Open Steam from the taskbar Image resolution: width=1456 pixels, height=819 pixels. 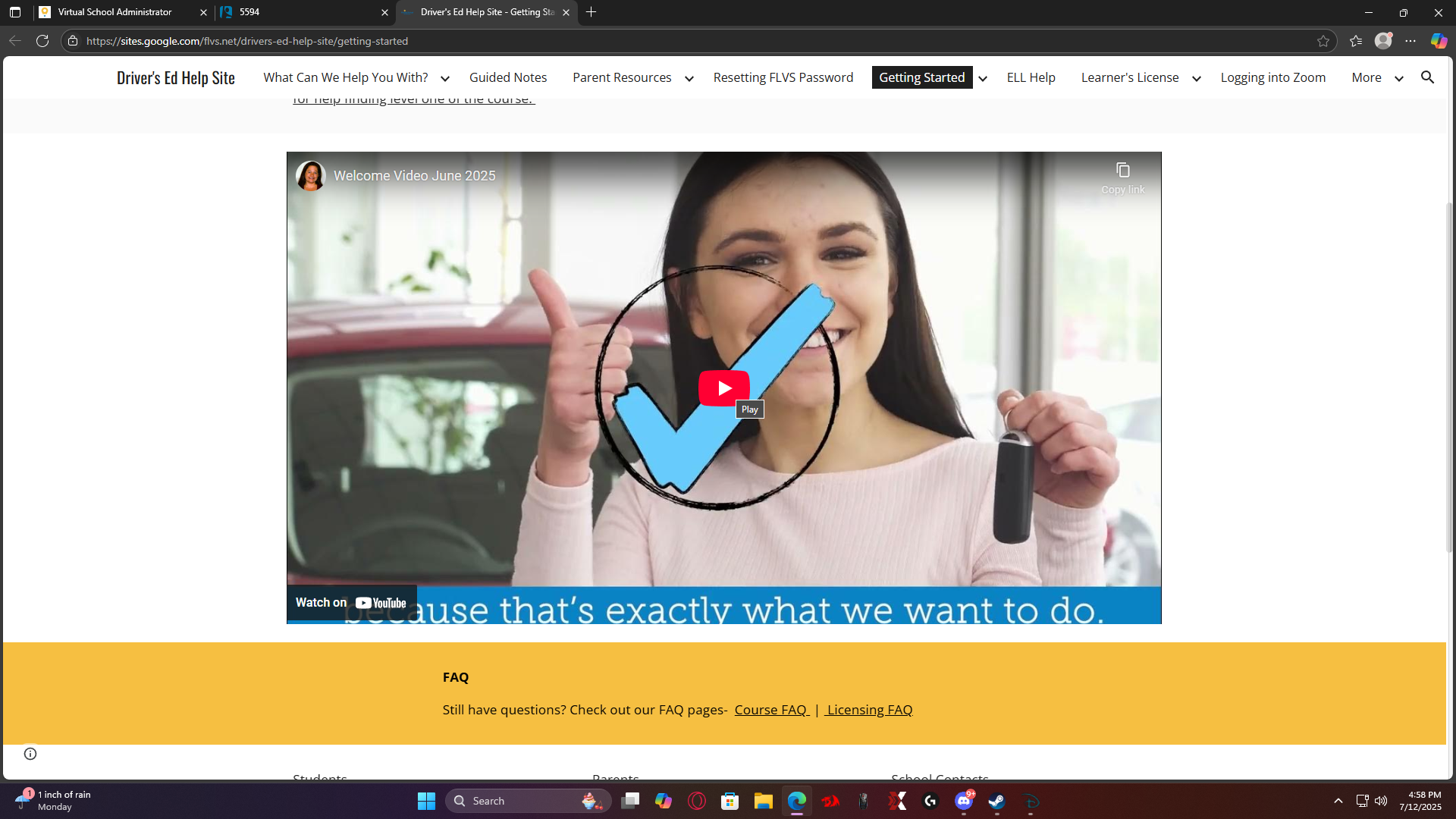(x=996, y=801)
